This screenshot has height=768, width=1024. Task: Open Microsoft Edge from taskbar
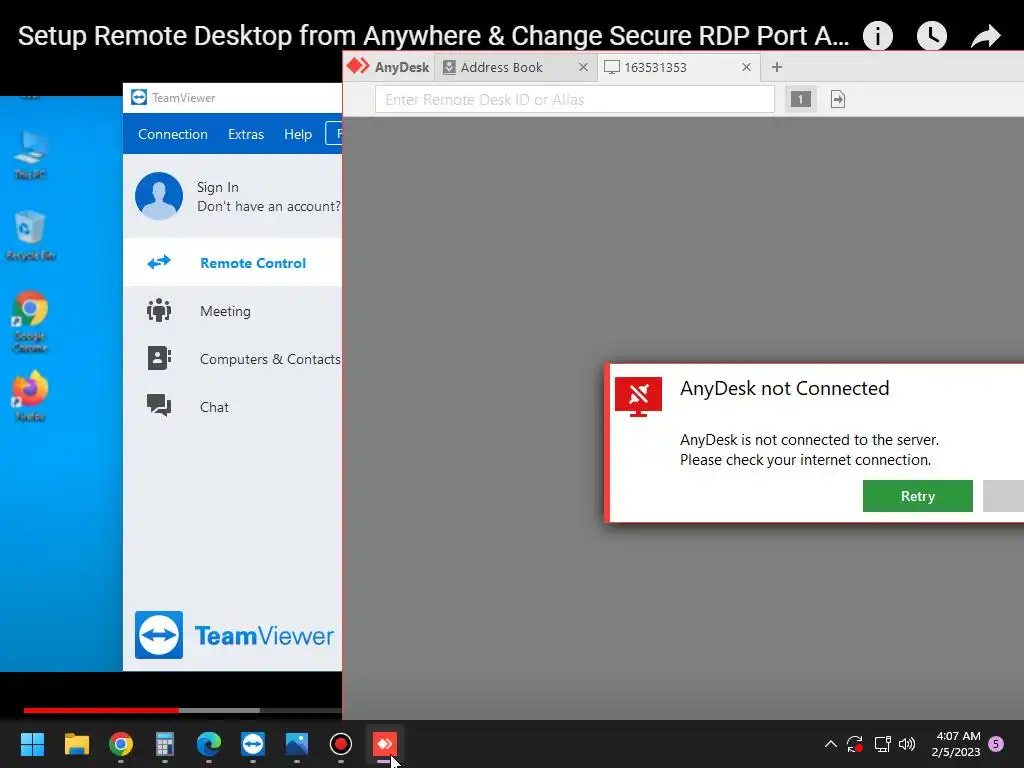pyautogui.click(x=208, y=744)
